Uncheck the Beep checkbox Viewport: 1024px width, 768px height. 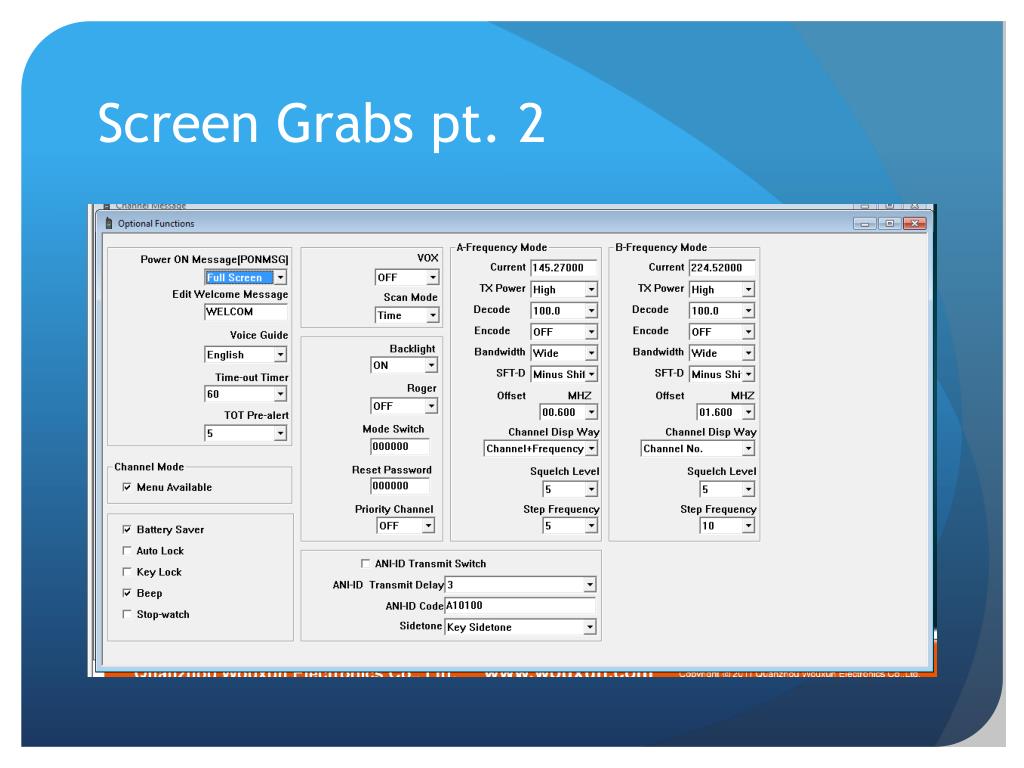tap(127, 593)
